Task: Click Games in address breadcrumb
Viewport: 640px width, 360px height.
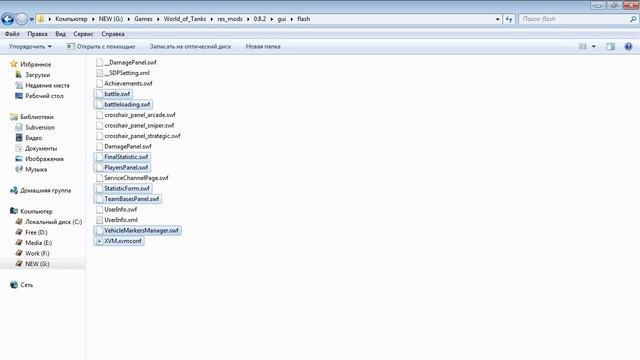Action: tap(143, 19)
